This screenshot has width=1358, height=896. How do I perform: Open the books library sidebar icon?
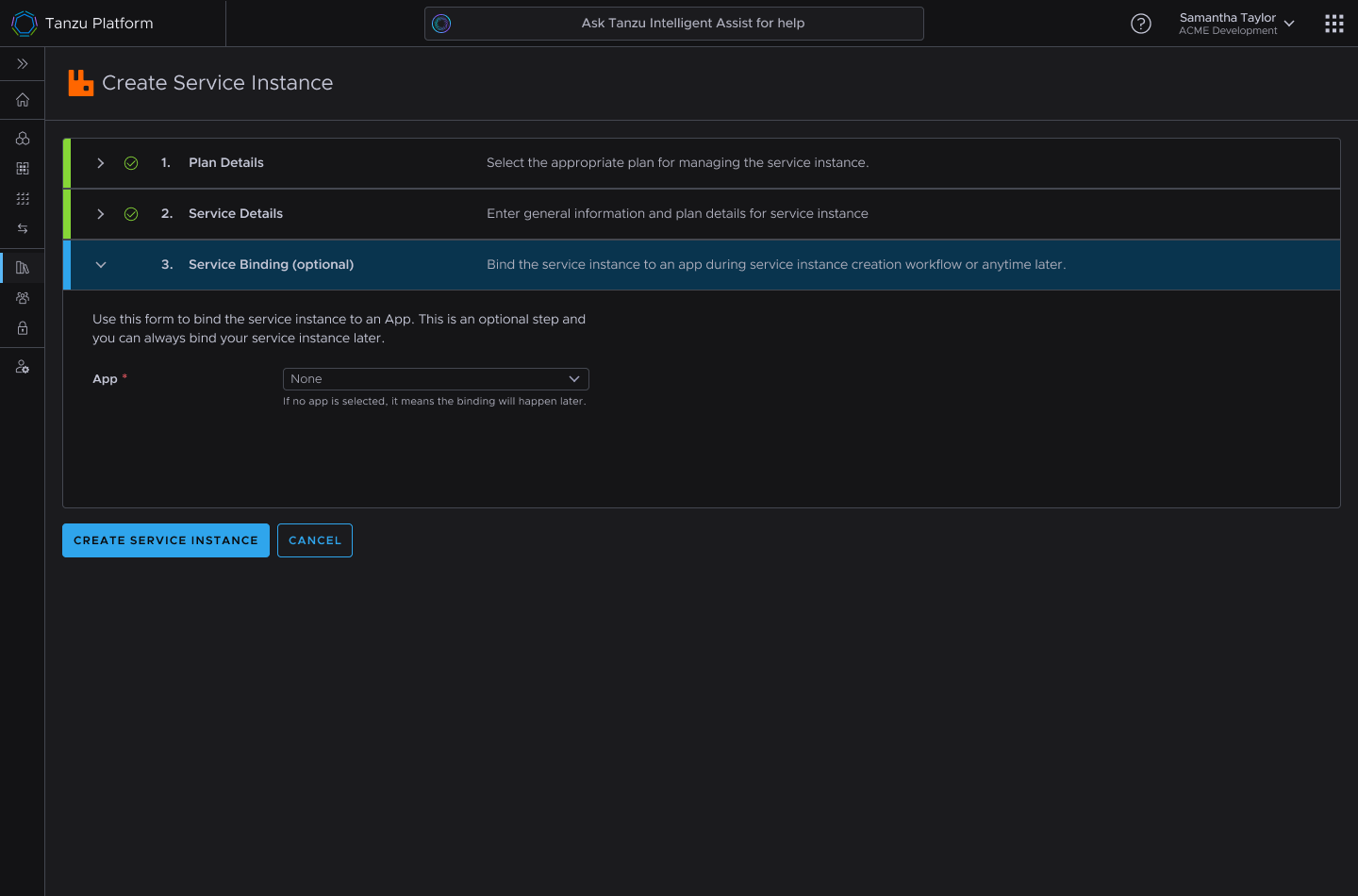[23, 268]
